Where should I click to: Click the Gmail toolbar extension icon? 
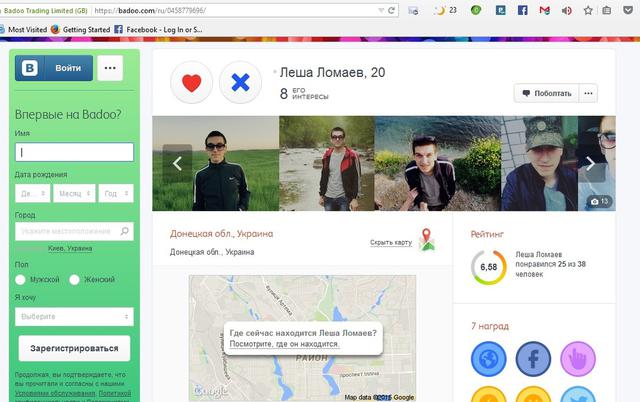pos(544,10)
